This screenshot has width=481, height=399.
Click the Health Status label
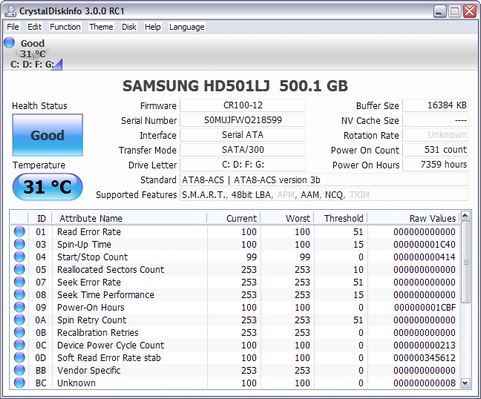click(40, 106)
